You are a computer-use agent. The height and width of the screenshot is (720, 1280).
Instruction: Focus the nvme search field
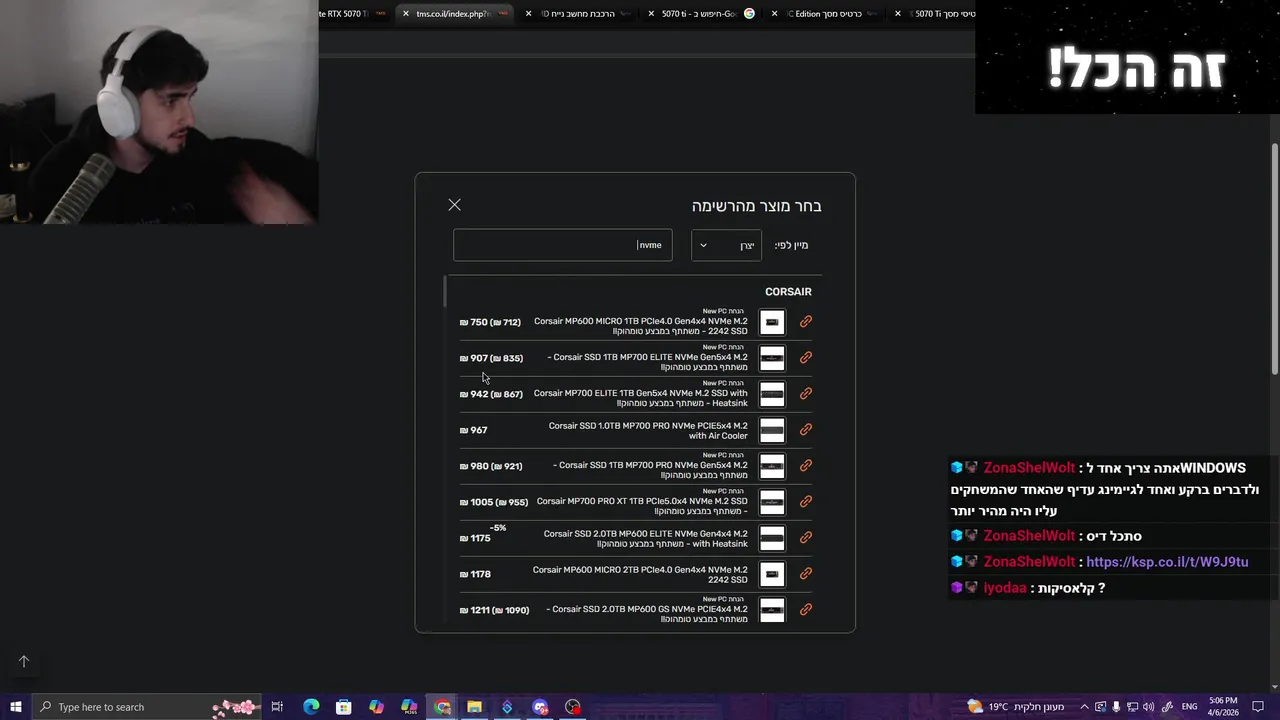[563, 245]
